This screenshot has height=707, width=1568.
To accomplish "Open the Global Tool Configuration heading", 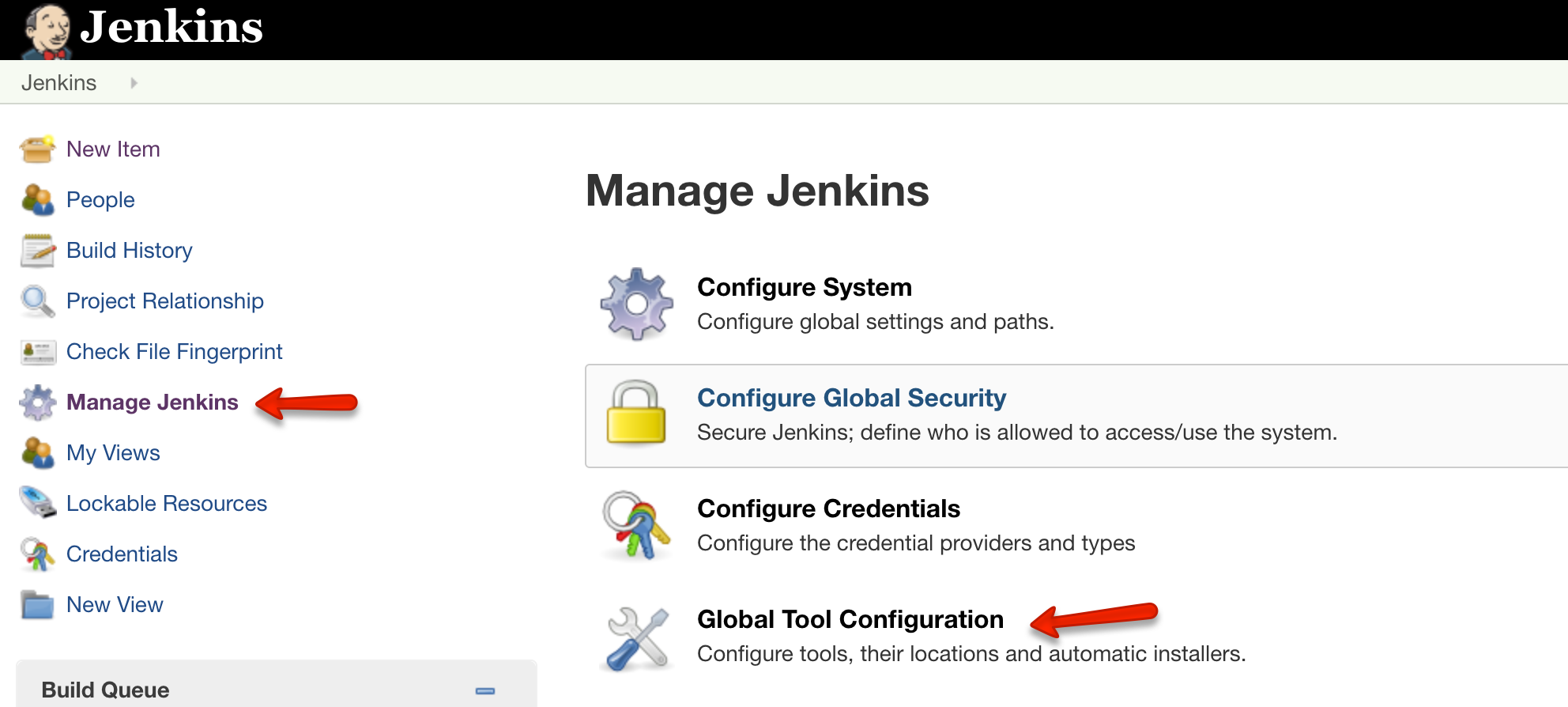I will pyautogui.click(x=850, y=619).
